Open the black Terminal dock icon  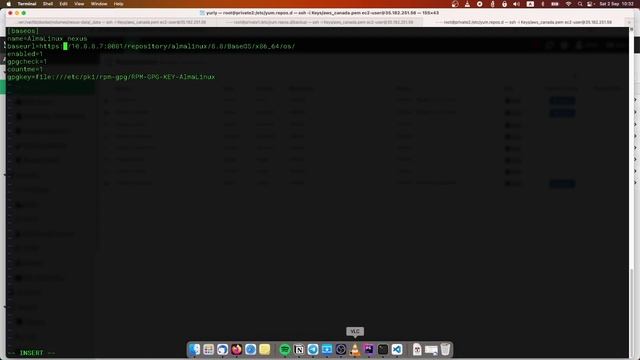click(383, 349)
